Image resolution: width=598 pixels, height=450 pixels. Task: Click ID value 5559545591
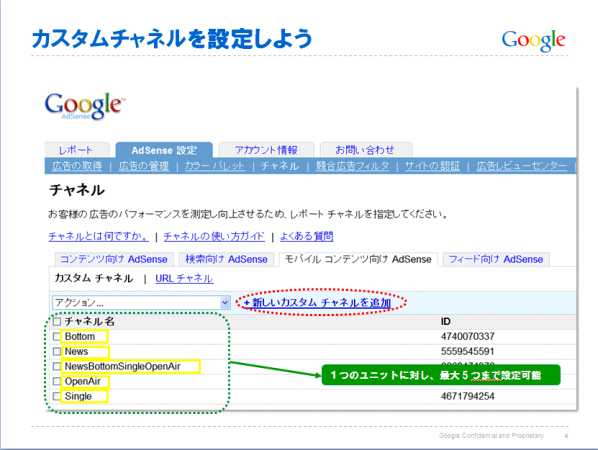click(468, 351)
